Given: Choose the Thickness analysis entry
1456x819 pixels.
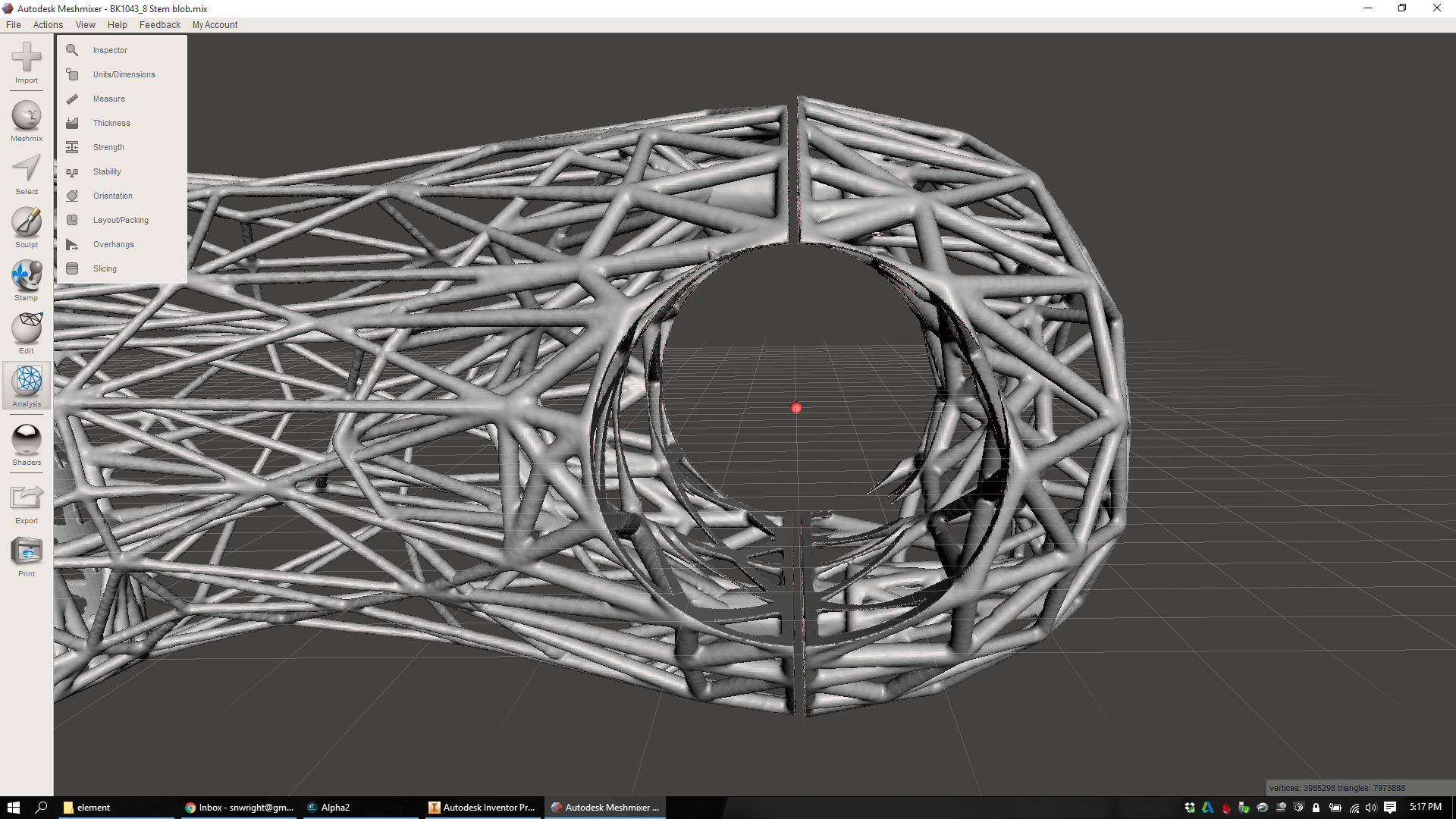Looking at the screenshot, I should click(x=111, y=123).
